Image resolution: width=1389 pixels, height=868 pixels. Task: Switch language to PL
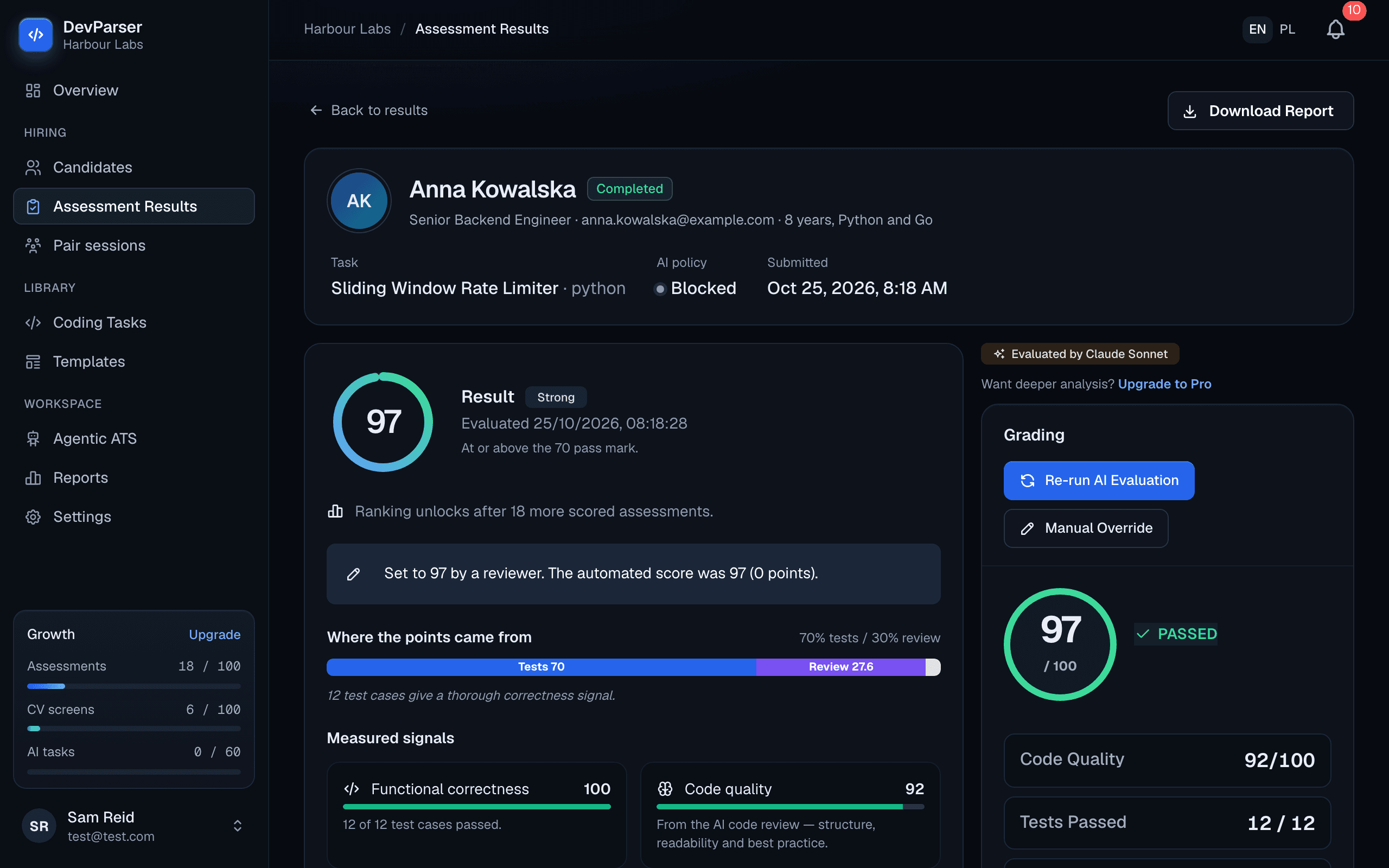click(1288, 29)
